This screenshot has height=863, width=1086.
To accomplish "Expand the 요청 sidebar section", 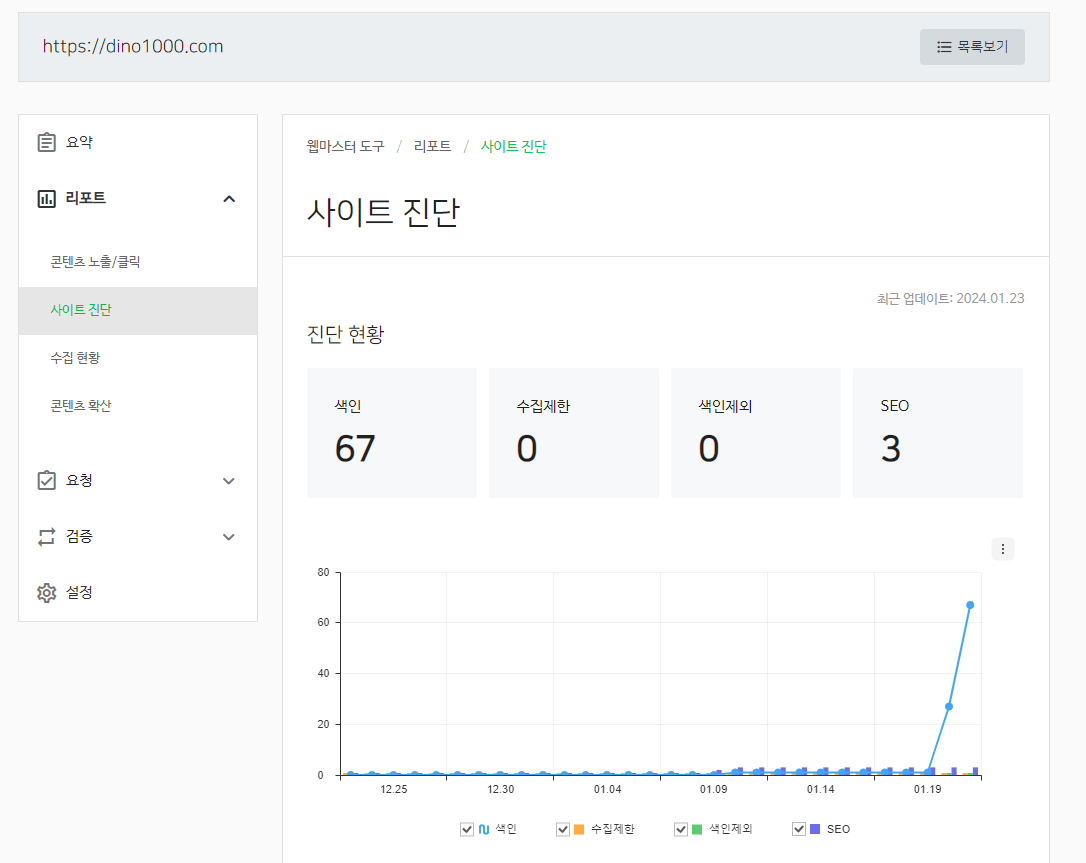I will tap(229, 480).
